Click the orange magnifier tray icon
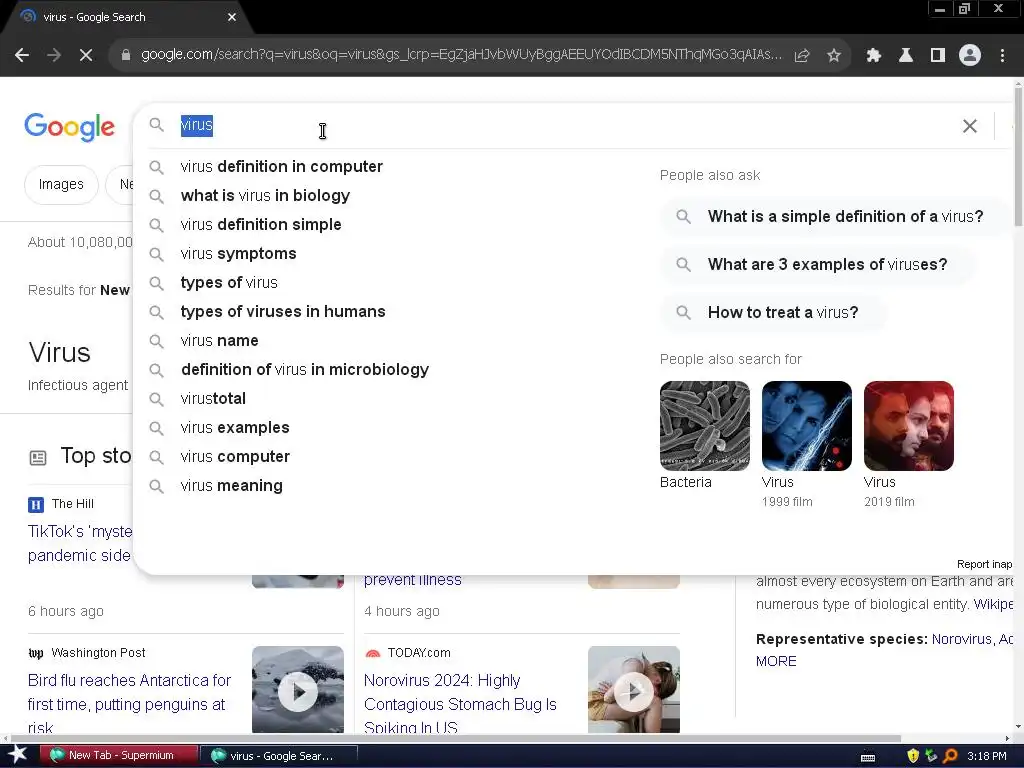Screen dimensions: 1024x768 click(950, 756)
